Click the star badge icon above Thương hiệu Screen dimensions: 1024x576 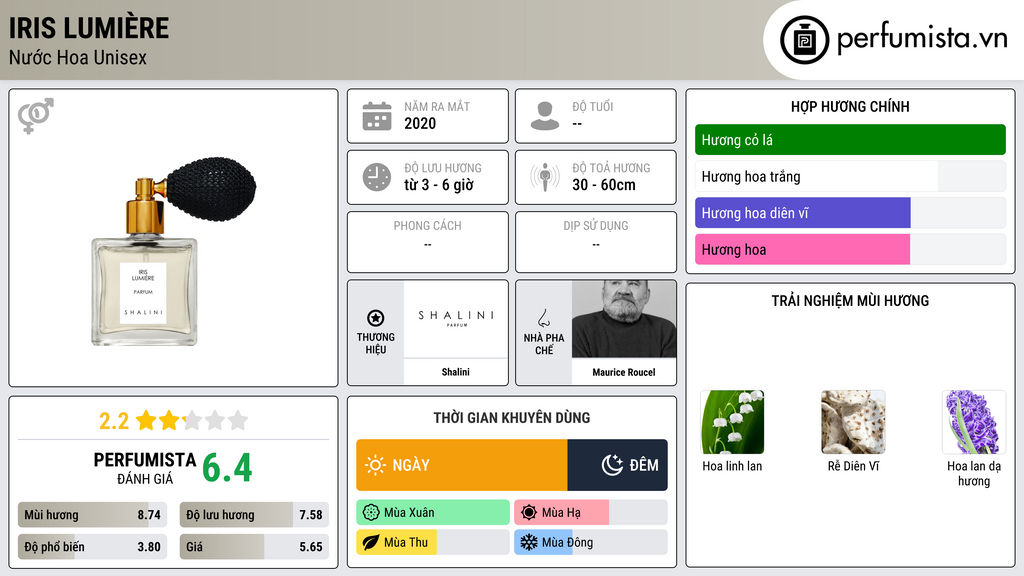(376, 318)
